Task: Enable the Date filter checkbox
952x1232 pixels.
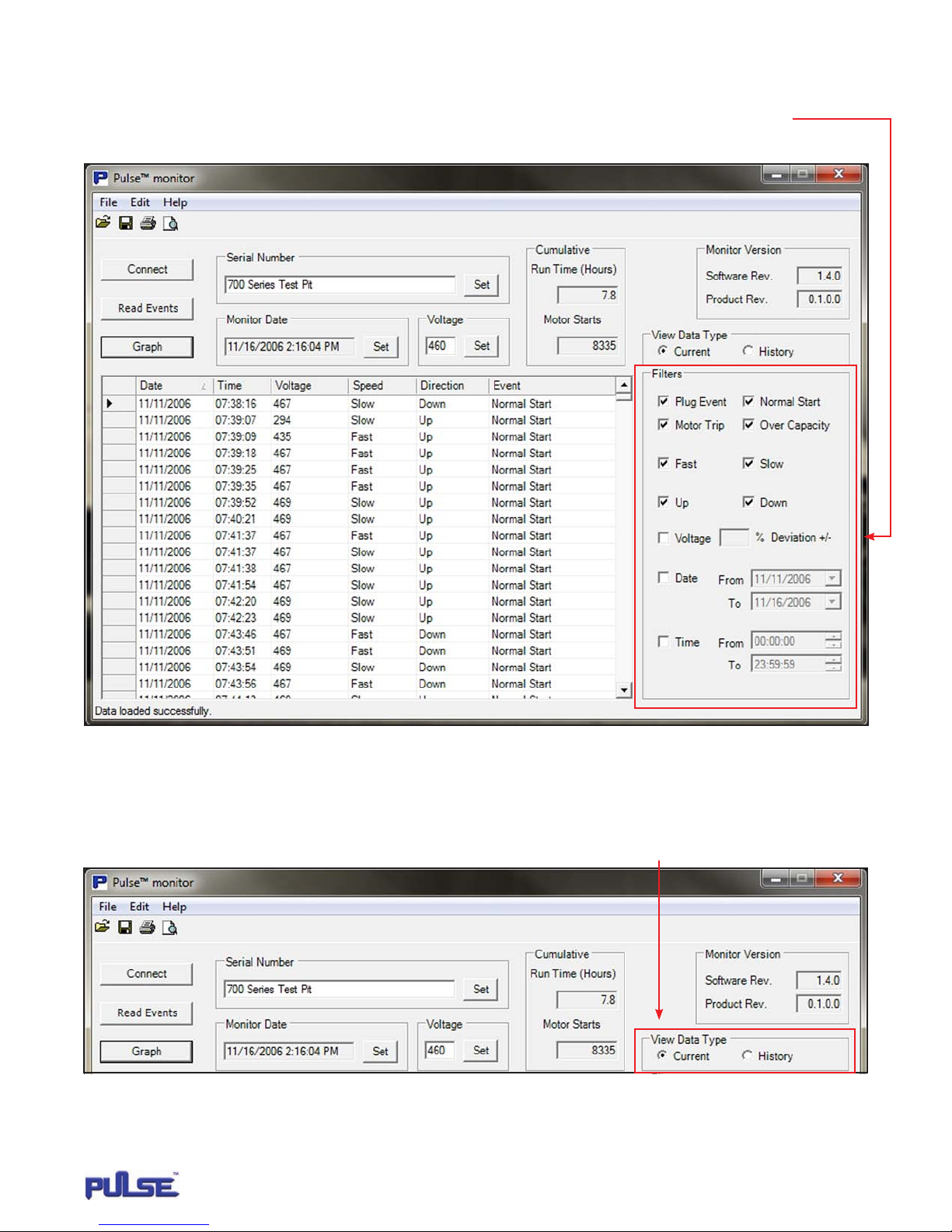Action: point(663,578)
